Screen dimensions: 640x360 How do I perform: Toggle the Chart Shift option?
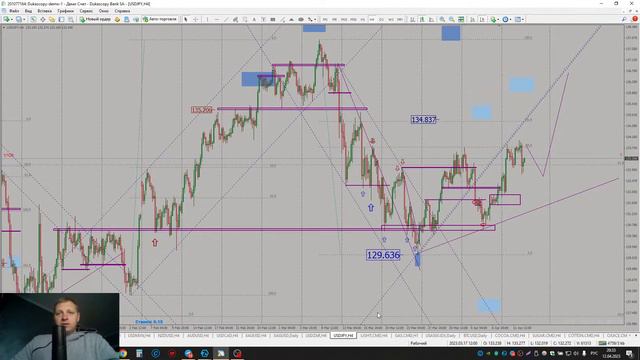pos(482,19)
